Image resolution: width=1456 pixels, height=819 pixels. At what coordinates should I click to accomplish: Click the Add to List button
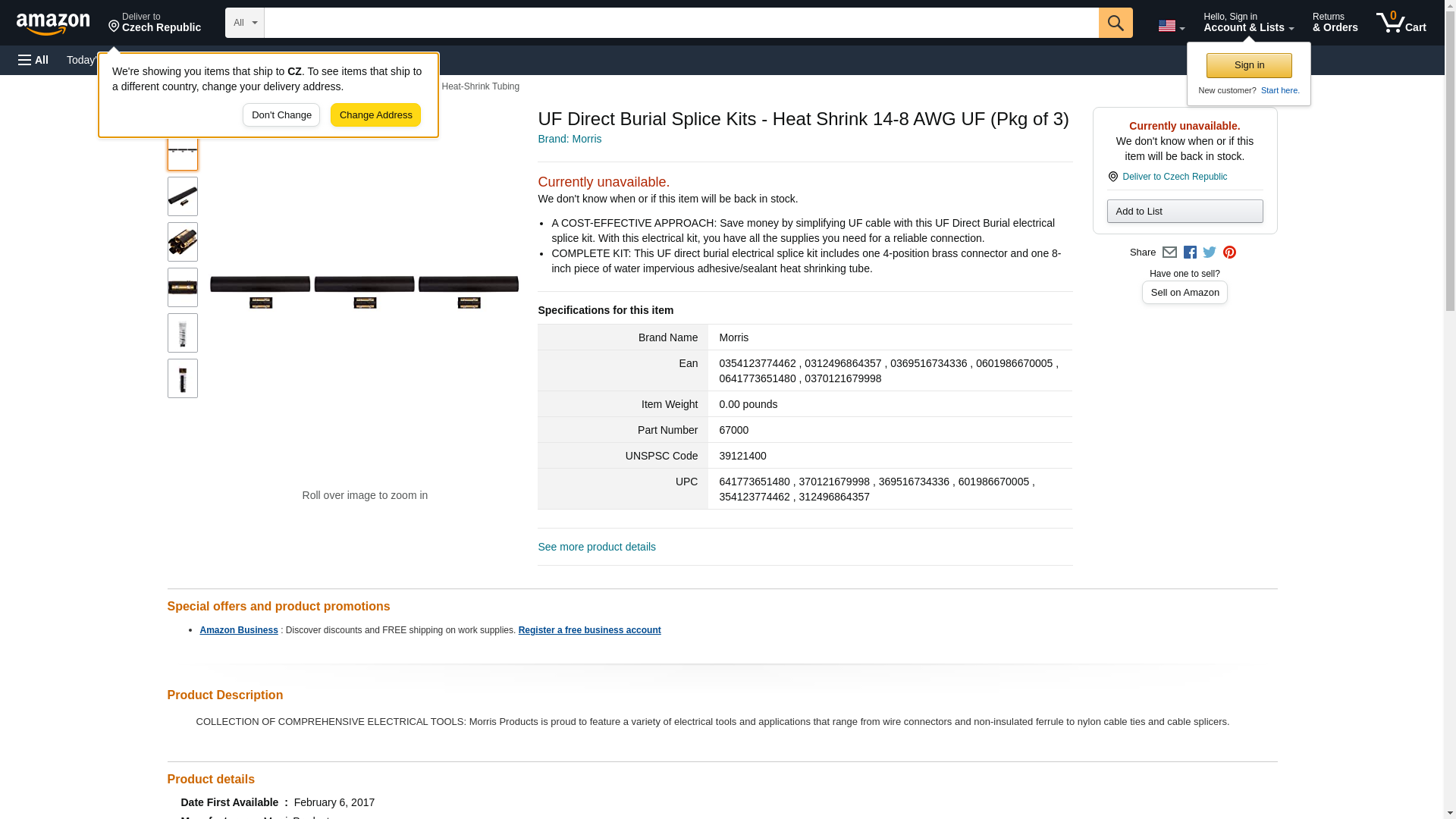1185,212
